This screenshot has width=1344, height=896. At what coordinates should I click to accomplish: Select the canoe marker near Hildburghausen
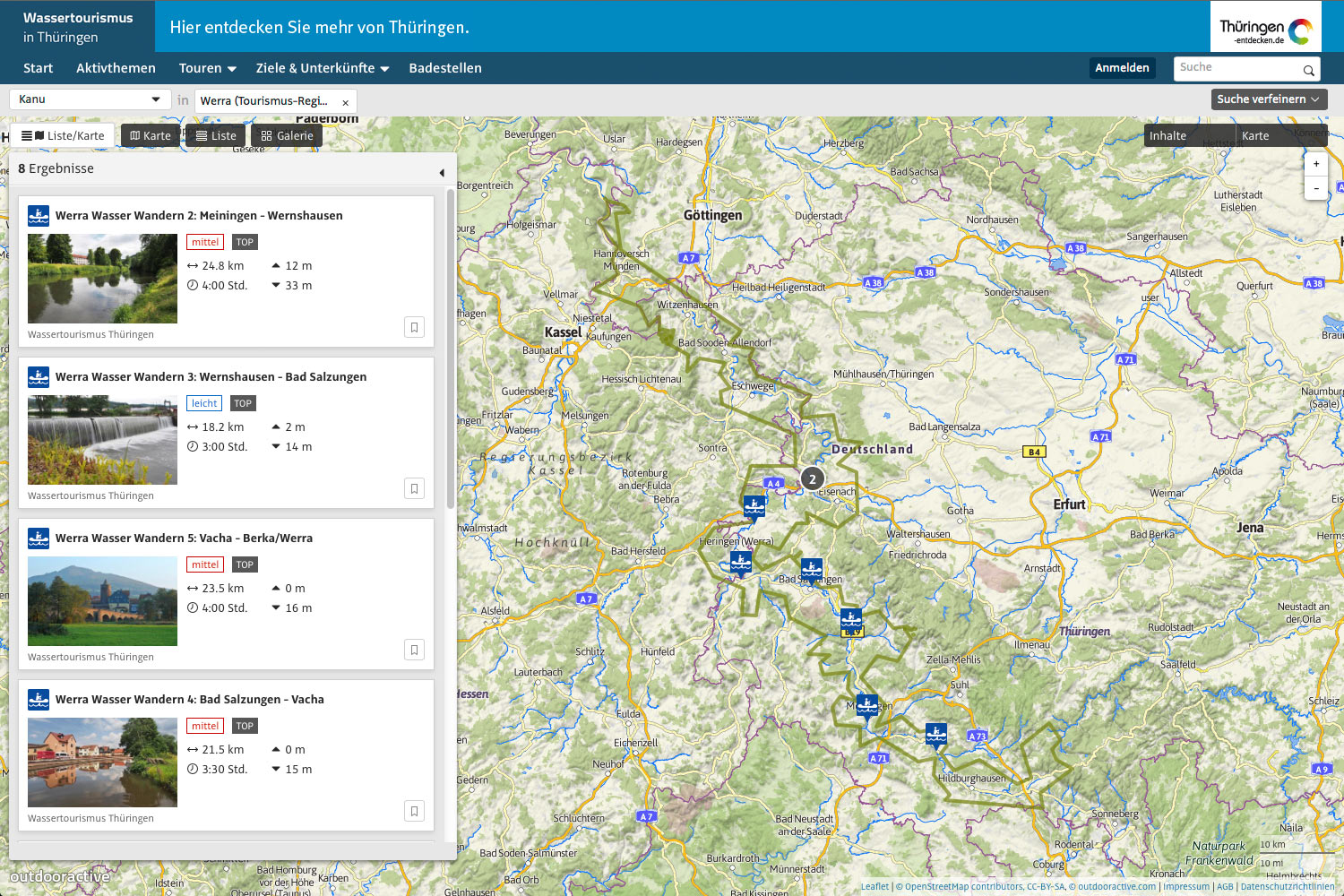click(935, 735)
